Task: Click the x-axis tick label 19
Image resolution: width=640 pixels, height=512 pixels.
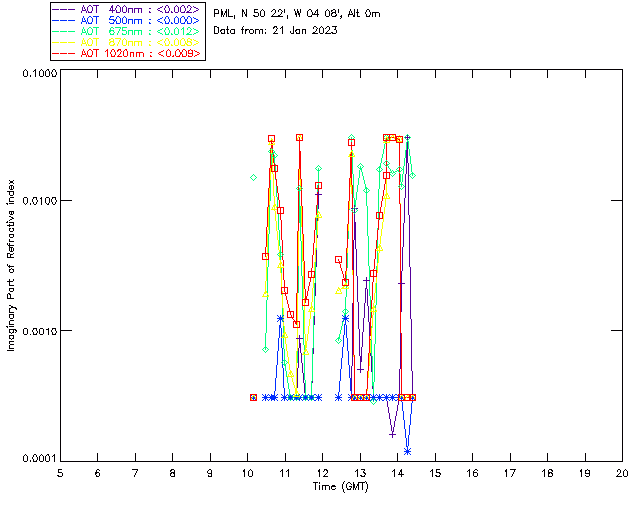Action: 585,473
